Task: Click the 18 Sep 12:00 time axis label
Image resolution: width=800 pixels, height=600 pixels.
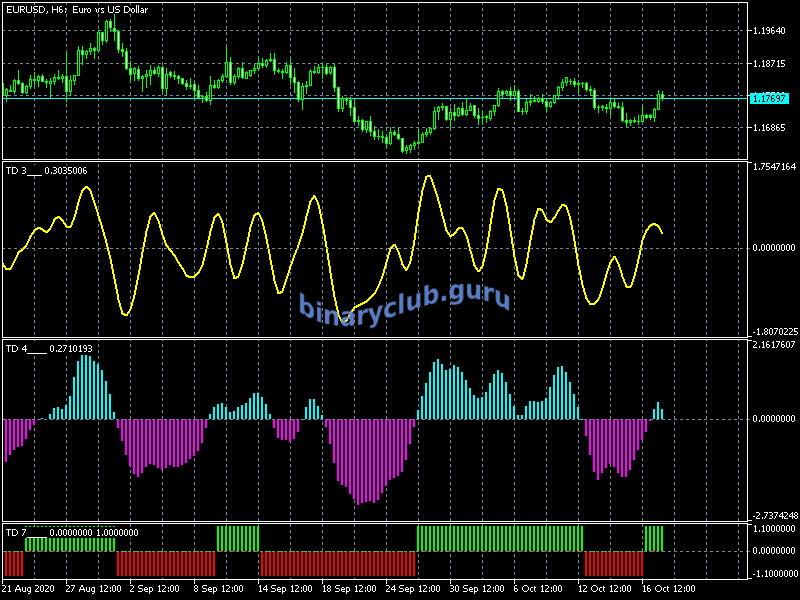Action: pos(350,588)
